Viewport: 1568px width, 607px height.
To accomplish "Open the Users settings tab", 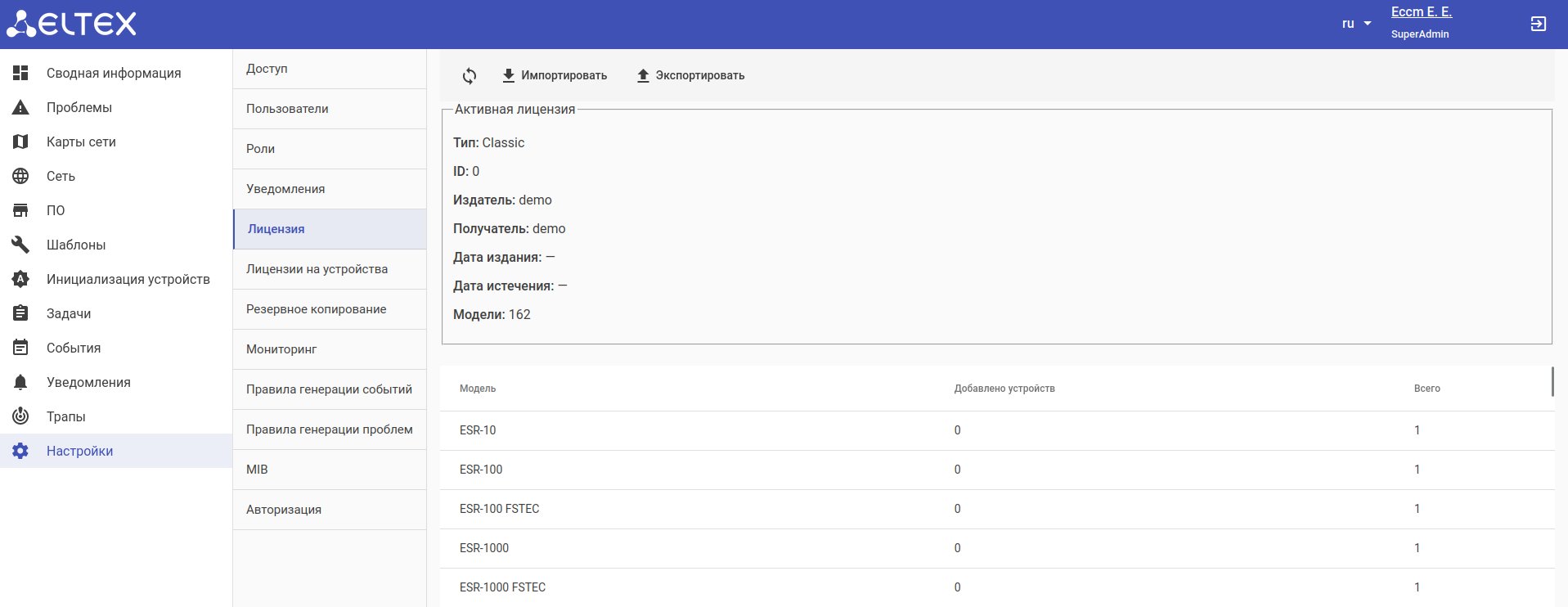I will [x=287, y=109].
